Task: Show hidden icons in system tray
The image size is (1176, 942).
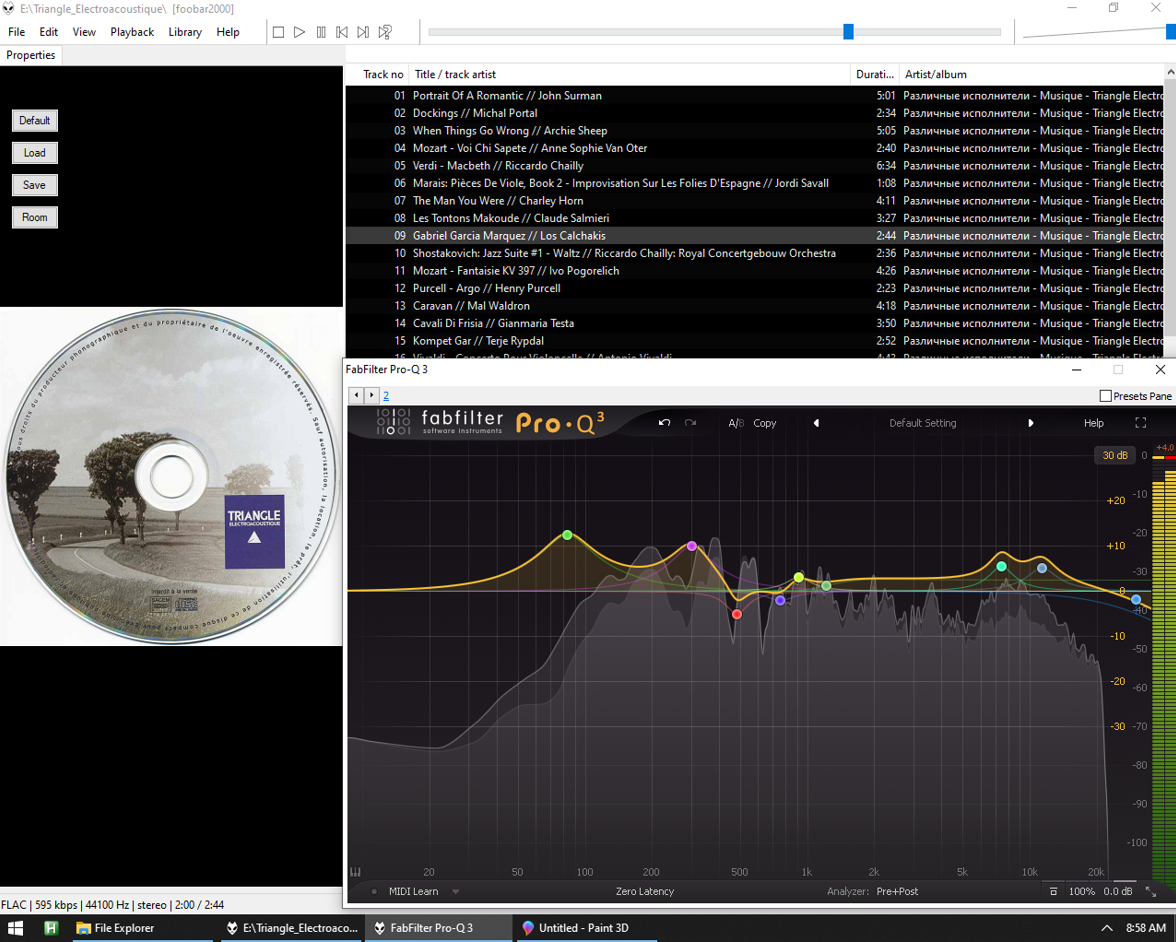Action: tap(1106, 928)
